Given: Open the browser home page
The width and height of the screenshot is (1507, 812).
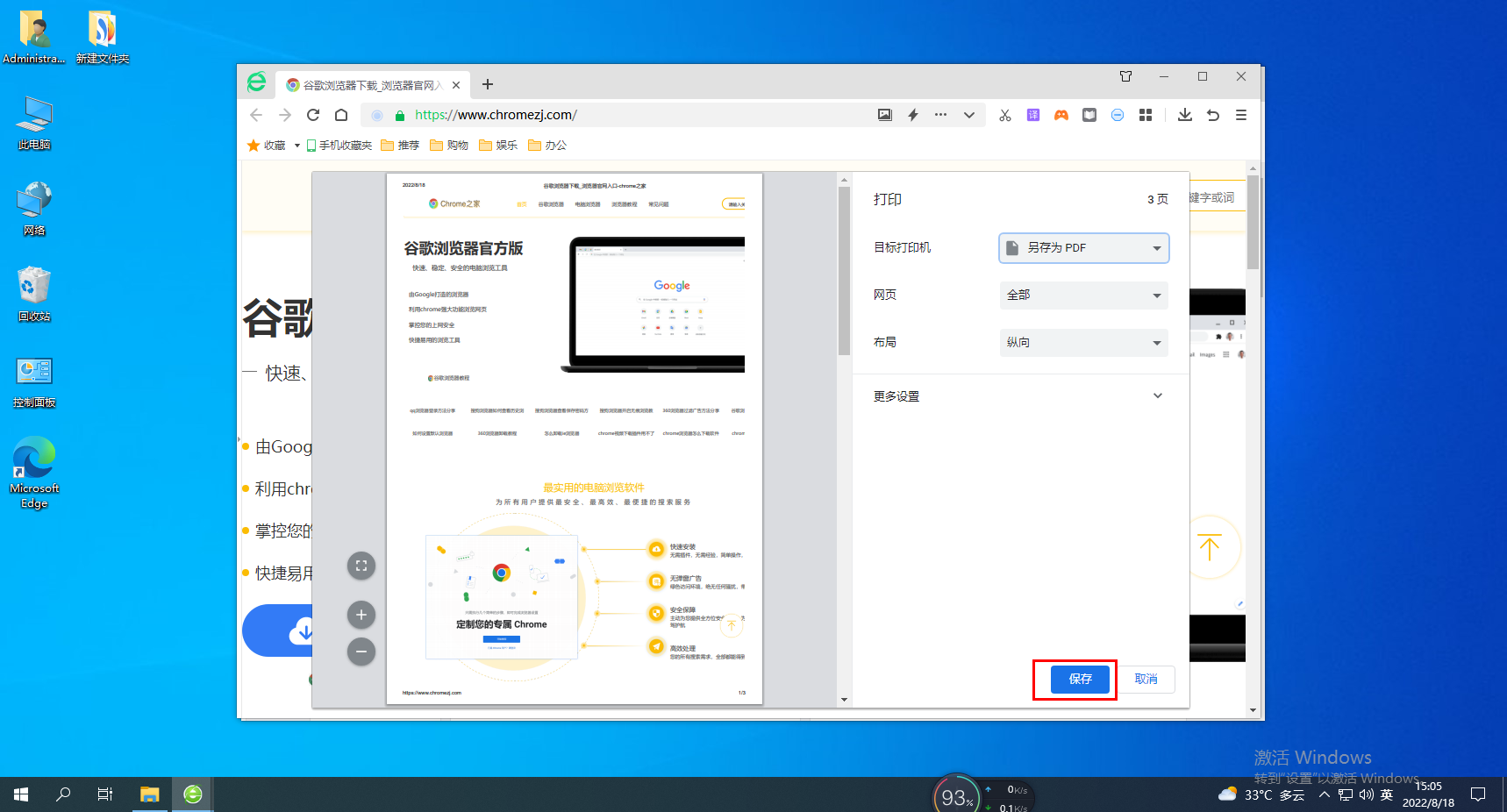Looking at the screenshot, I should coord(341,115).
